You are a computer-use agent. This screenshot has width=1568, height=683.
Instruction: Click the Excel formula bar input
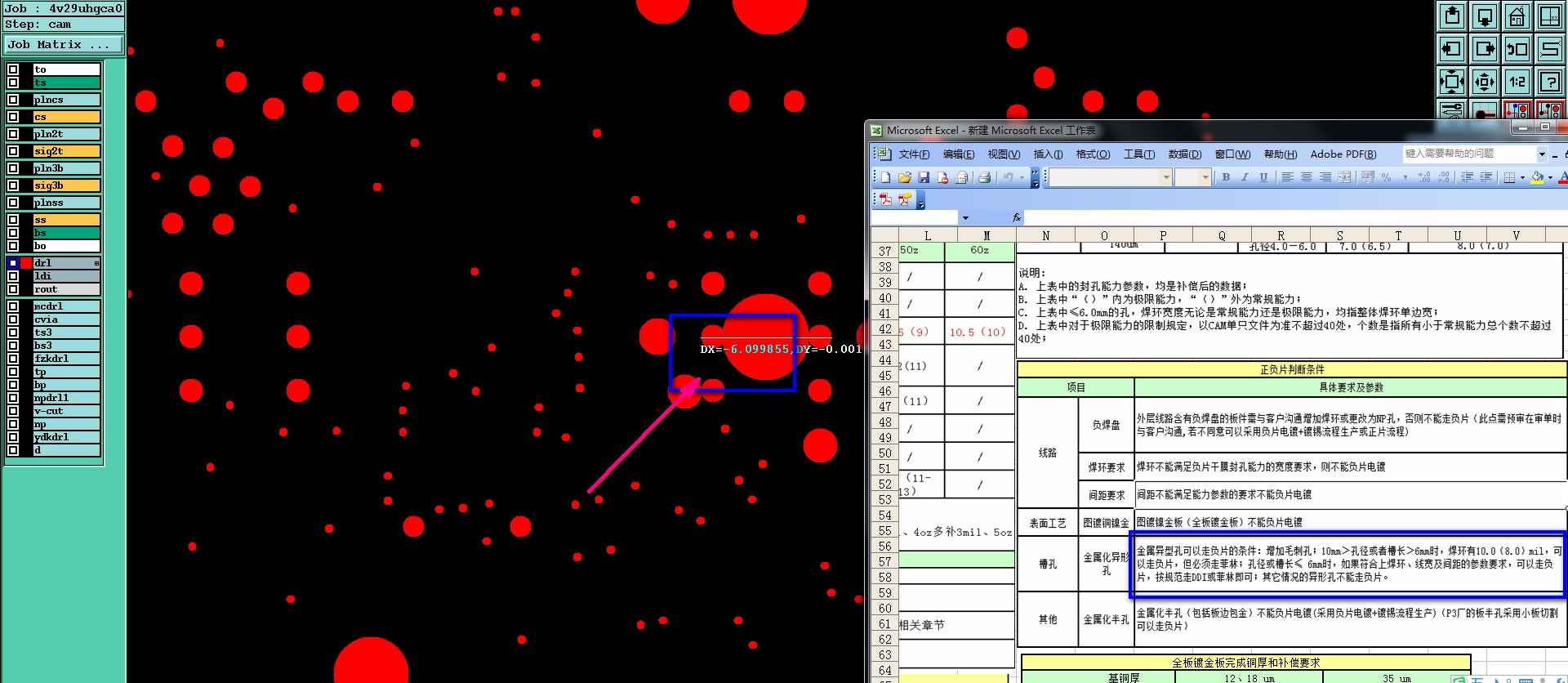(x=1294, y=217)
